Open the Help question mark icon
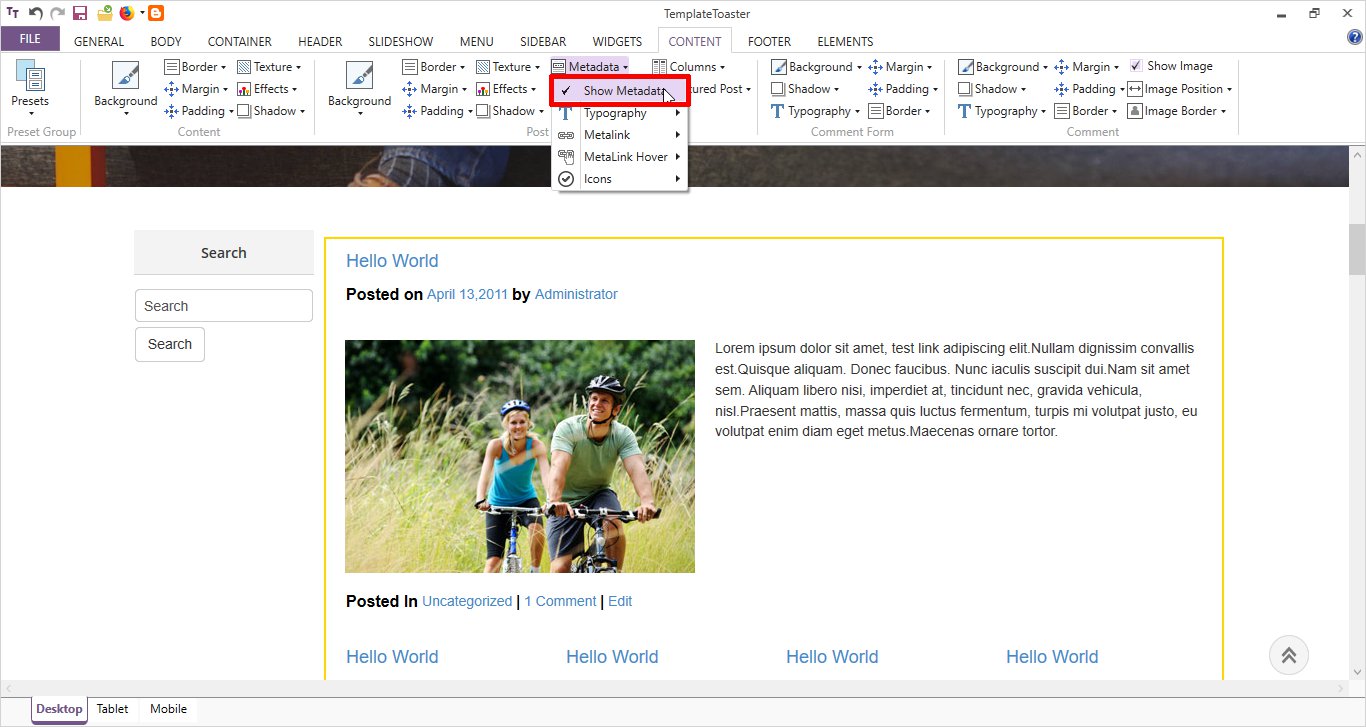 pos(1355,38)
